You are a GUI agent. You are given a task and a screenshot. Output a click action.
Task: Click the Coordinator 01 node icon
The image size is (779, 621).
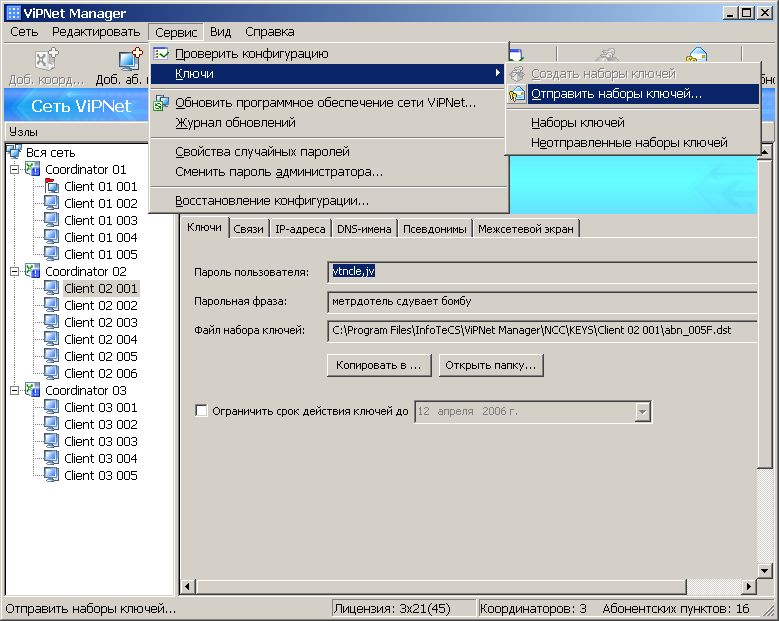[x=32, y=169]
